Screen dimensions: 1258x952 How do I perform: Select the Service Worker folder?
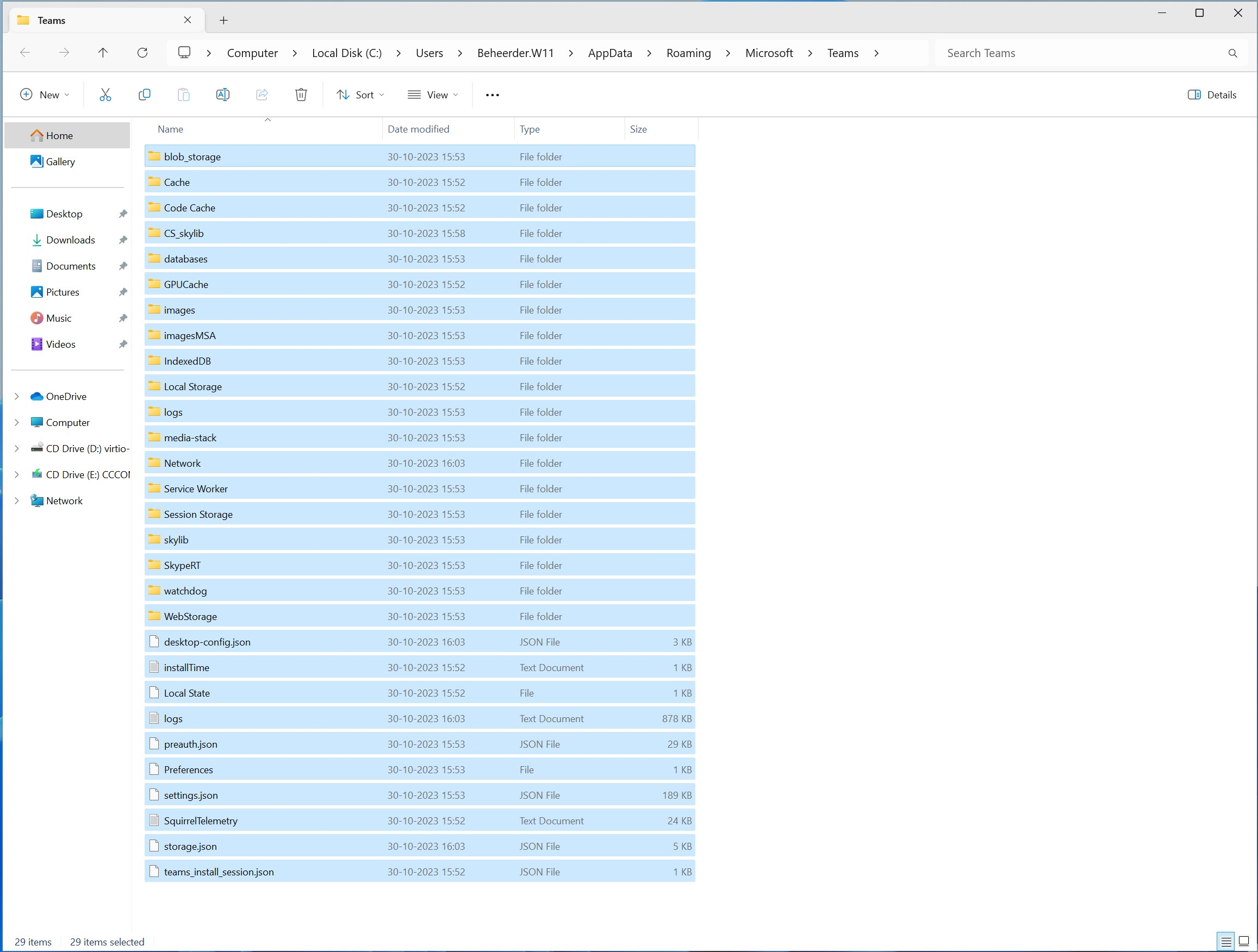(x=420, y=489)
